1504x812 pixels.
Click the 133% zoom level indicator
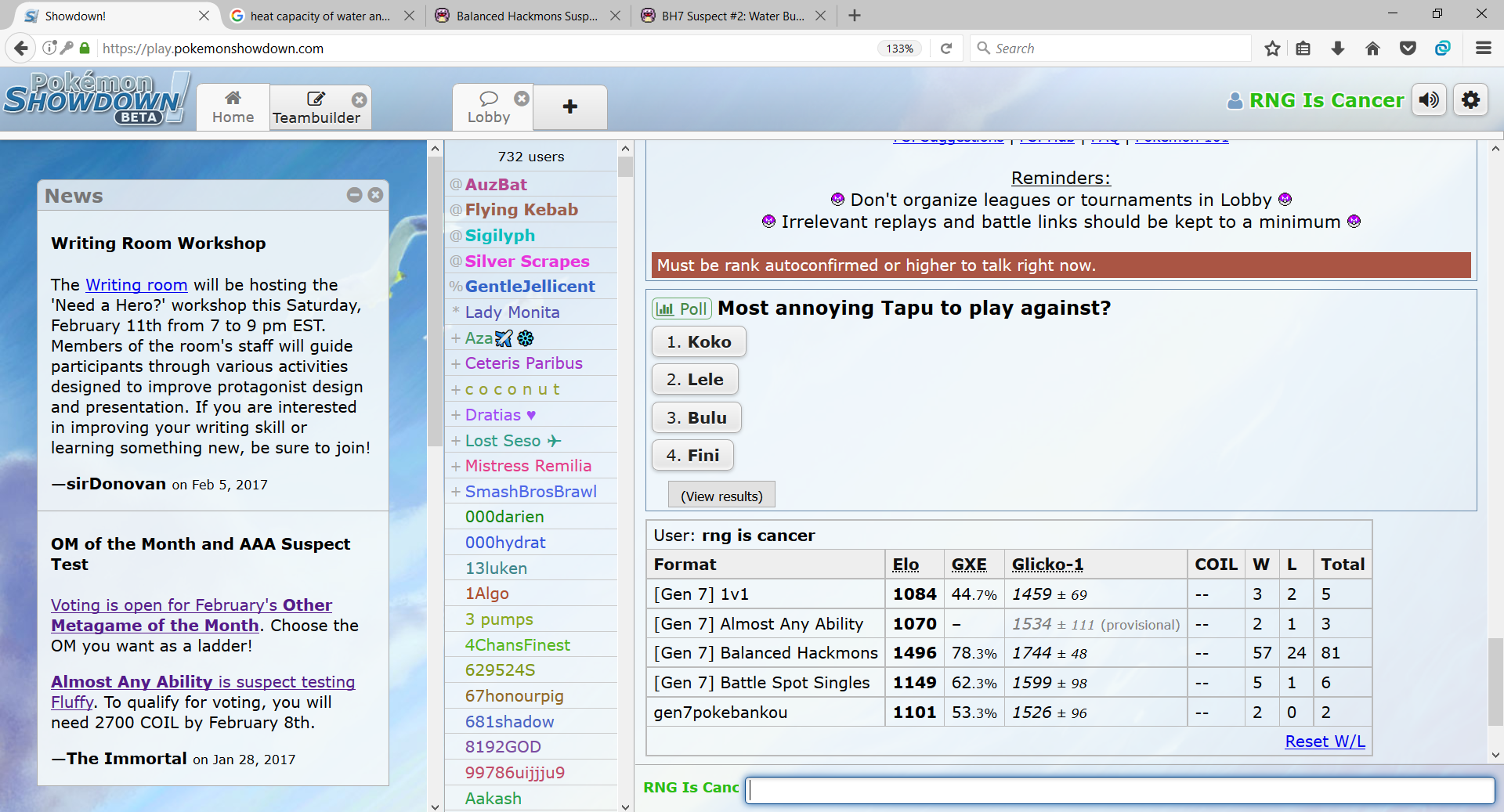click(899, 49)
